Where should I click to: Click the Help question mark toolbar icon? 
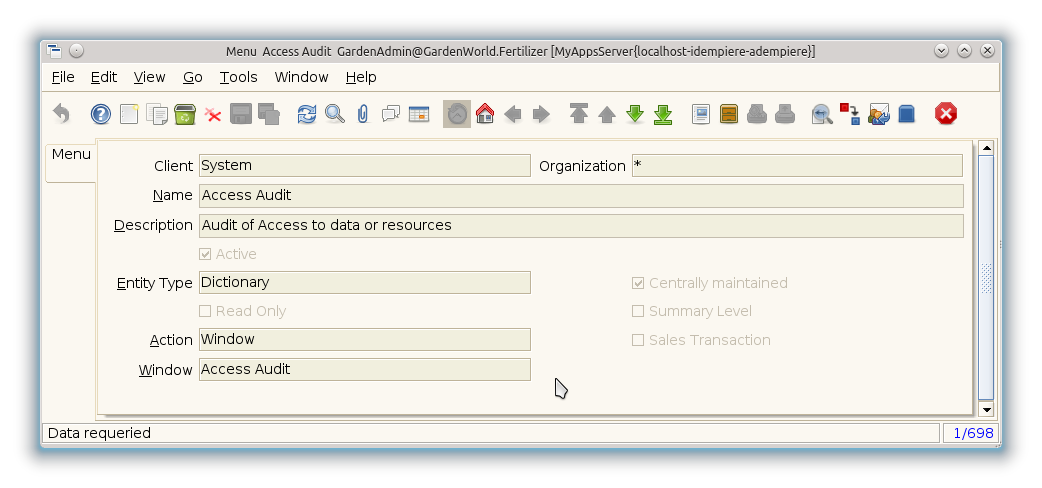(101, 114)
